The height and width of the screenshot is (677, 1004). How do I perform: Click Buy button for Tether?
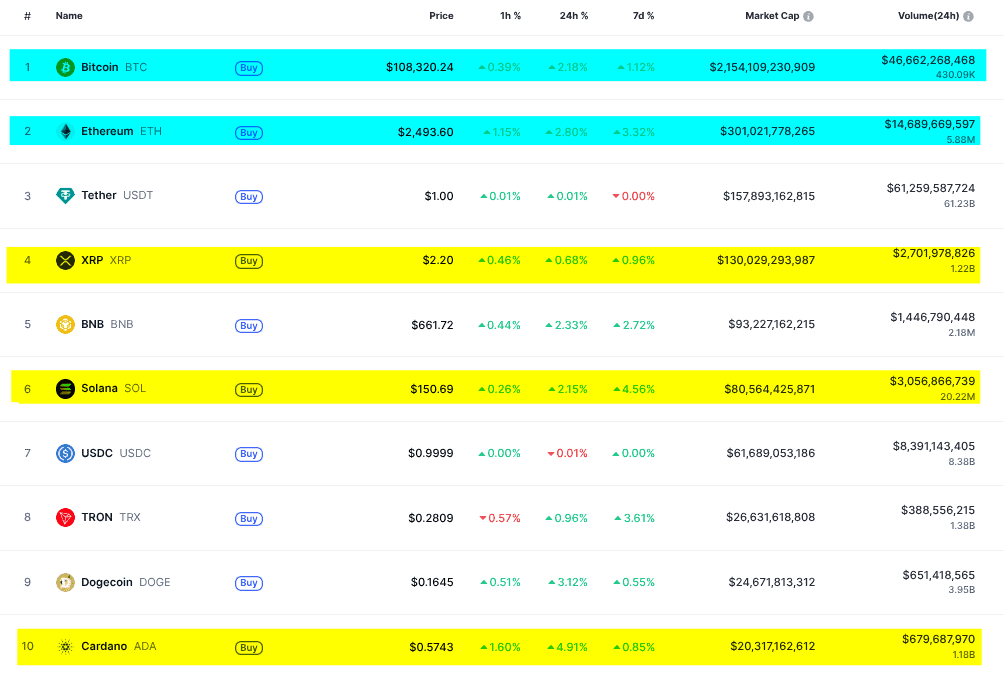(249, 197)
